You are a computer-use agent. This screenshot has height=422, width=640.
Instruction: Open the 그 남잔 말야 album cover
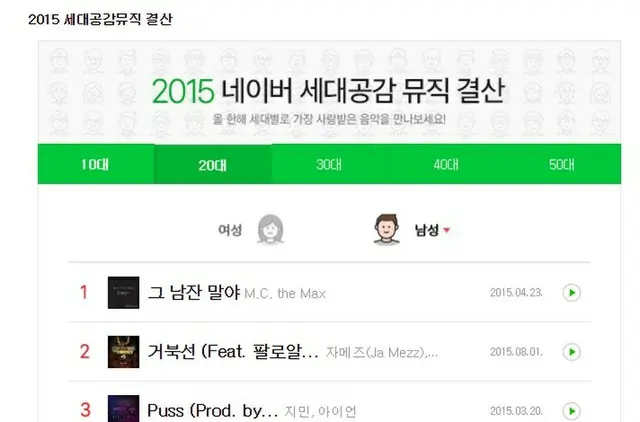coord(123,293)
